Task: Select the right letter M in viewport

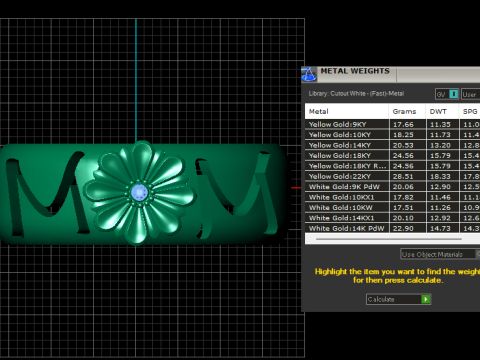Action: pos(237,194)
